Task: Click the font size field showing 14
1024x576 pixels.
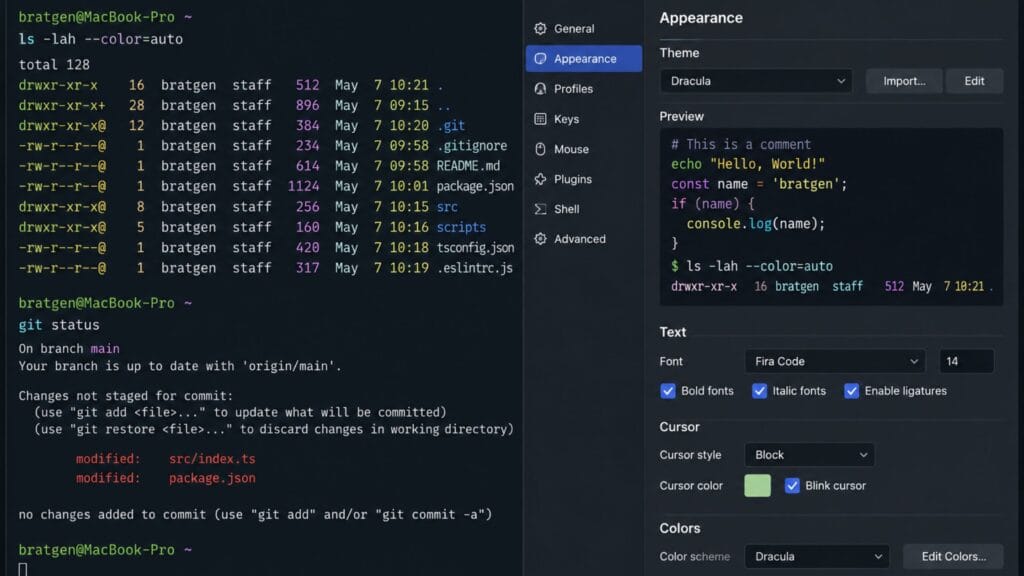Action: pyautogui.click(x=966, y=361)
